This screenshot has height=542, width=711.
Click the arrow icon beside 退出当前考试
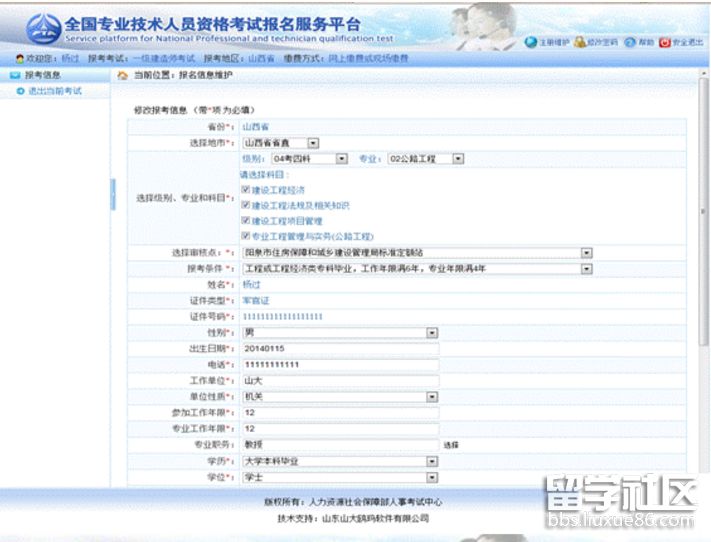[x=20, y=91]
